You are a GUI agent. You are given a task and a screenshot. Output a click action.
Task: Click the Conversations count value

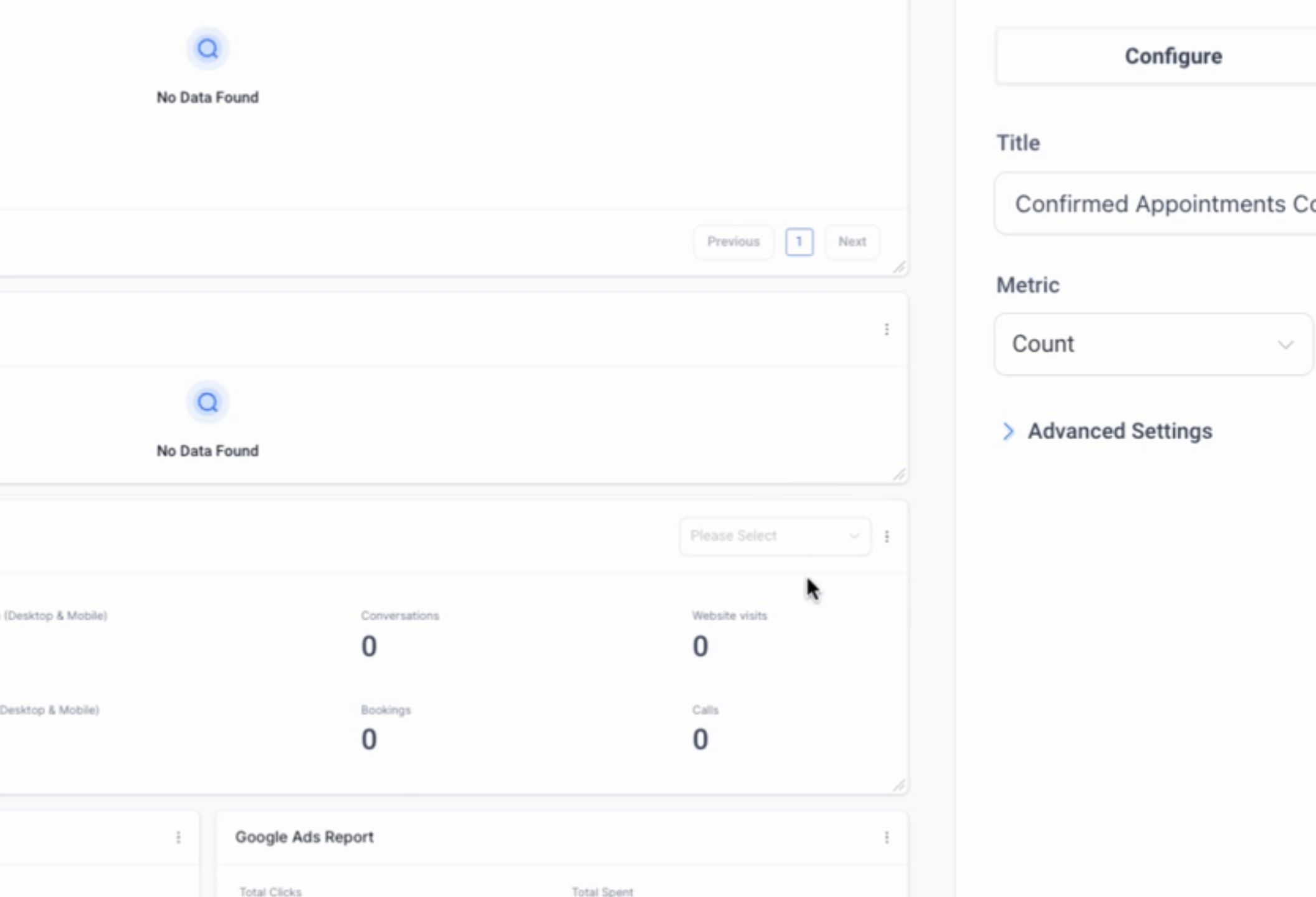tap(369, 646)
